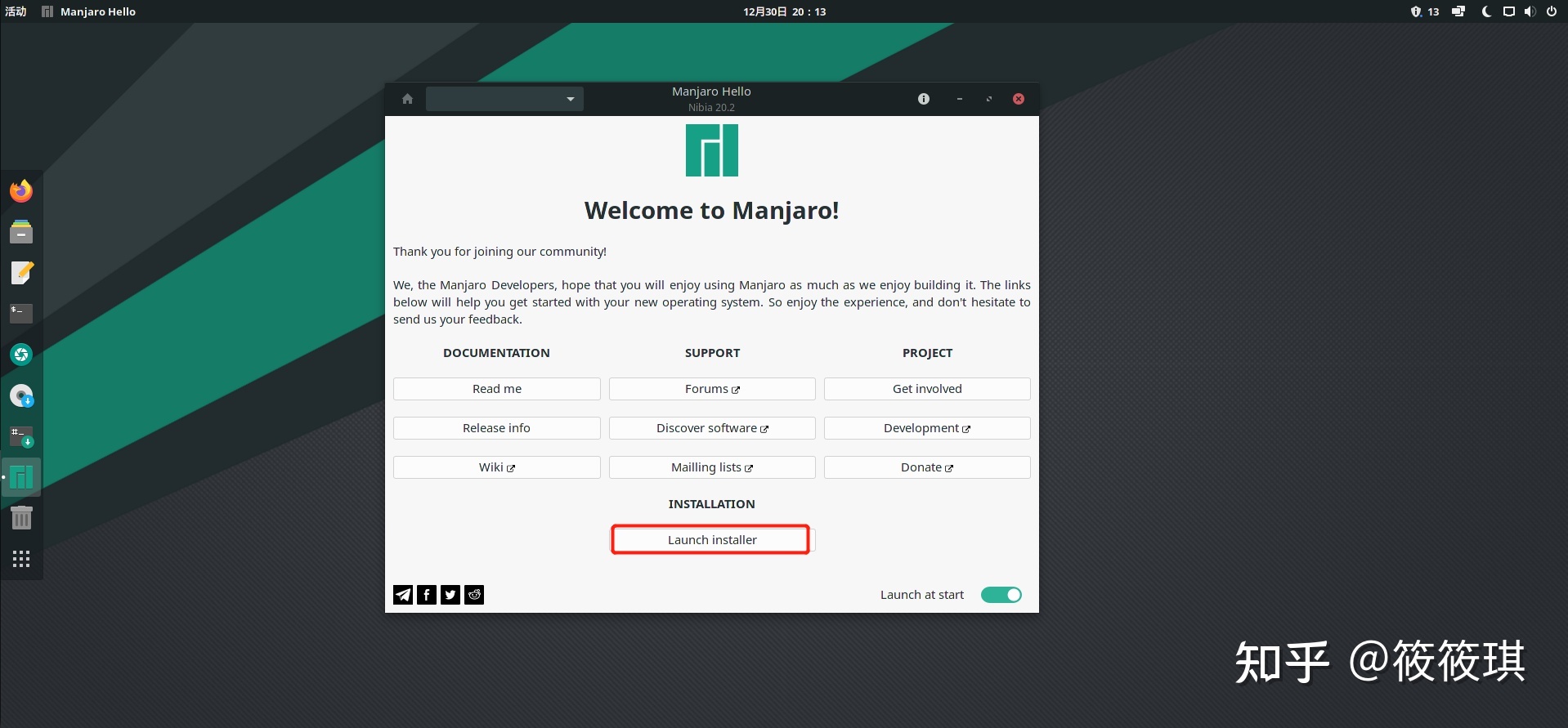
Task: Open the green screenshot app in dock
Action: click(21, 355)
